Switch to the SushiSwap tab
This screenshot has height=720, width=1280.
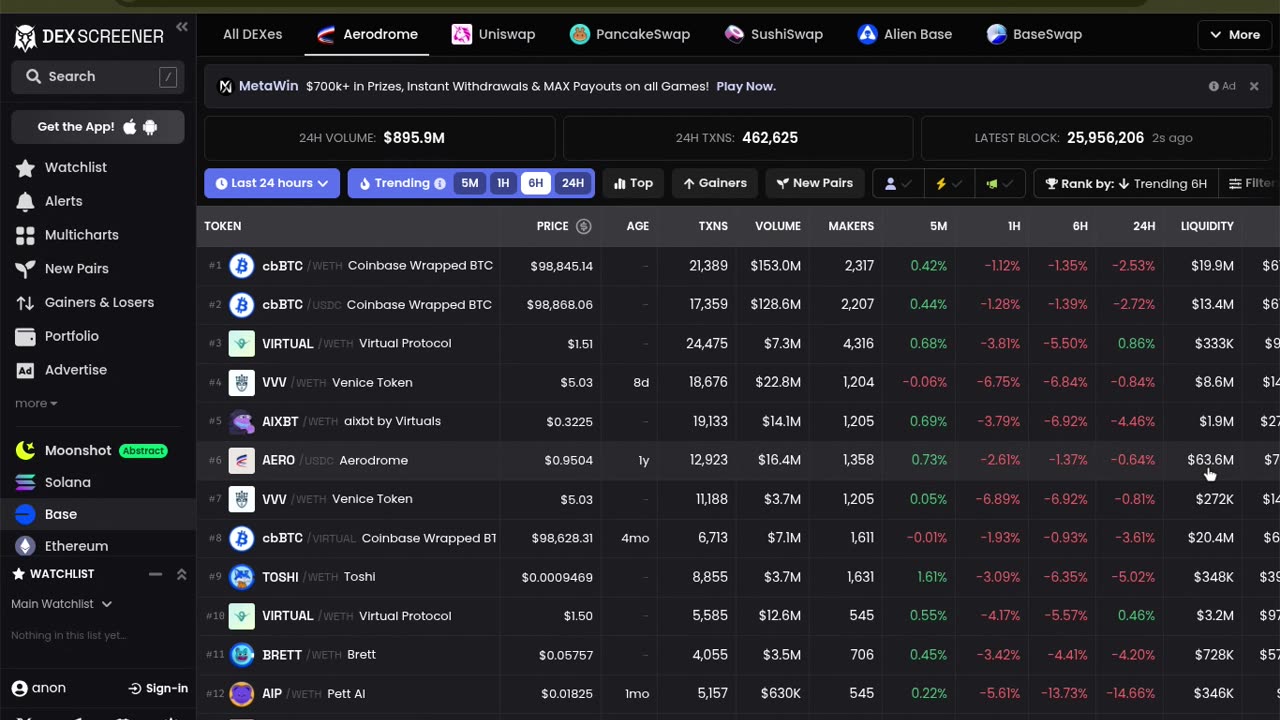click(773, 34)
